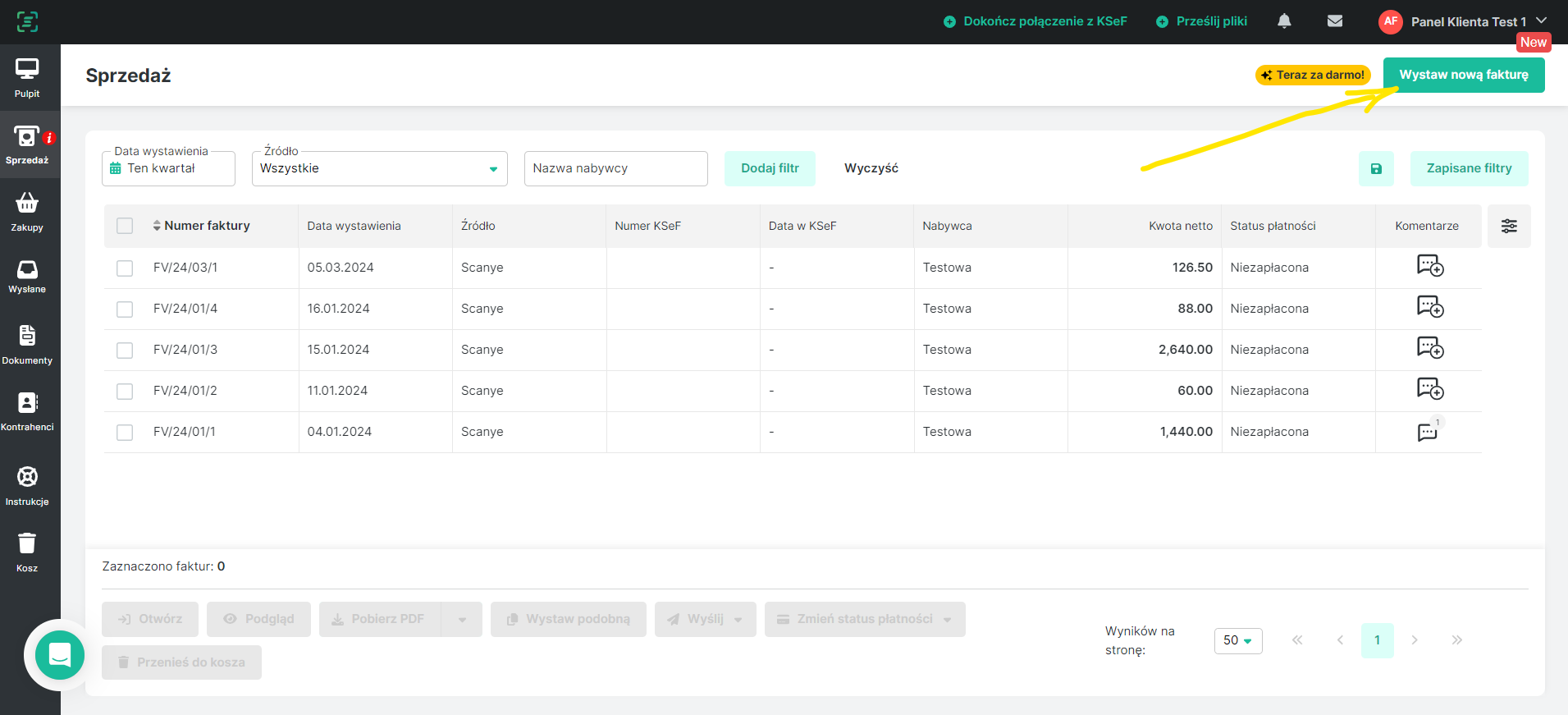Open the notifications bell icon
1568x715 pixels.
tap(1284, 21)
